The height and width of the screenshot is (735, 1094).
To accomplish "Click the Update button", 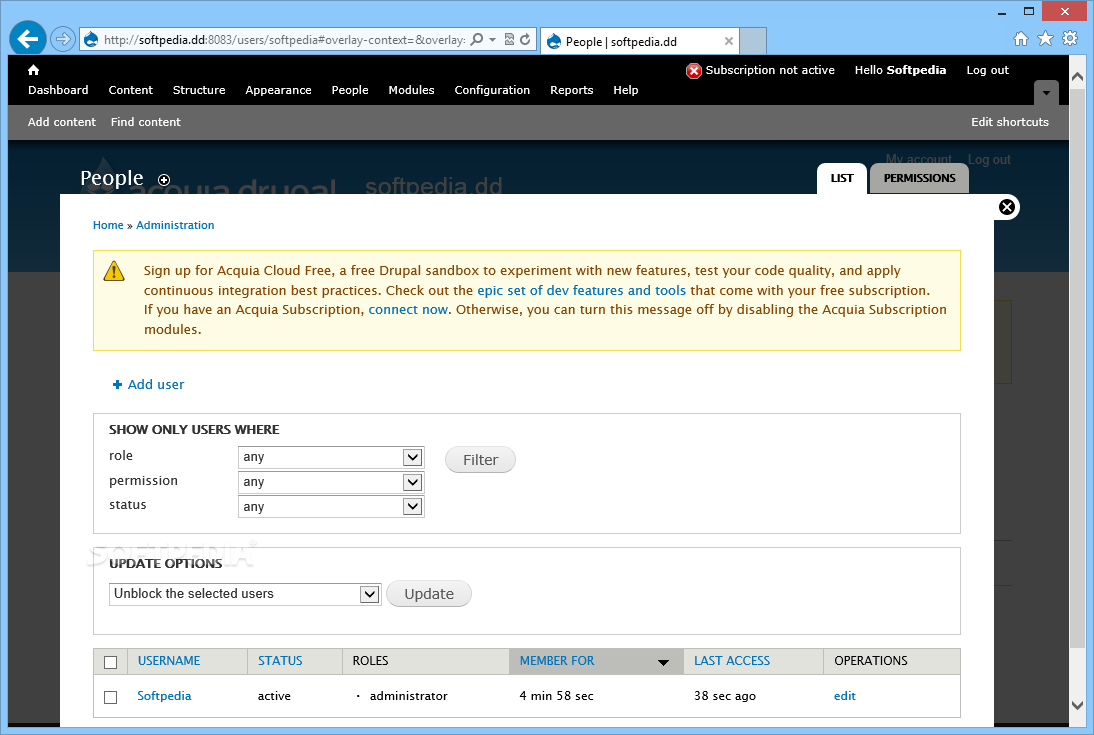I will point(429,594).
